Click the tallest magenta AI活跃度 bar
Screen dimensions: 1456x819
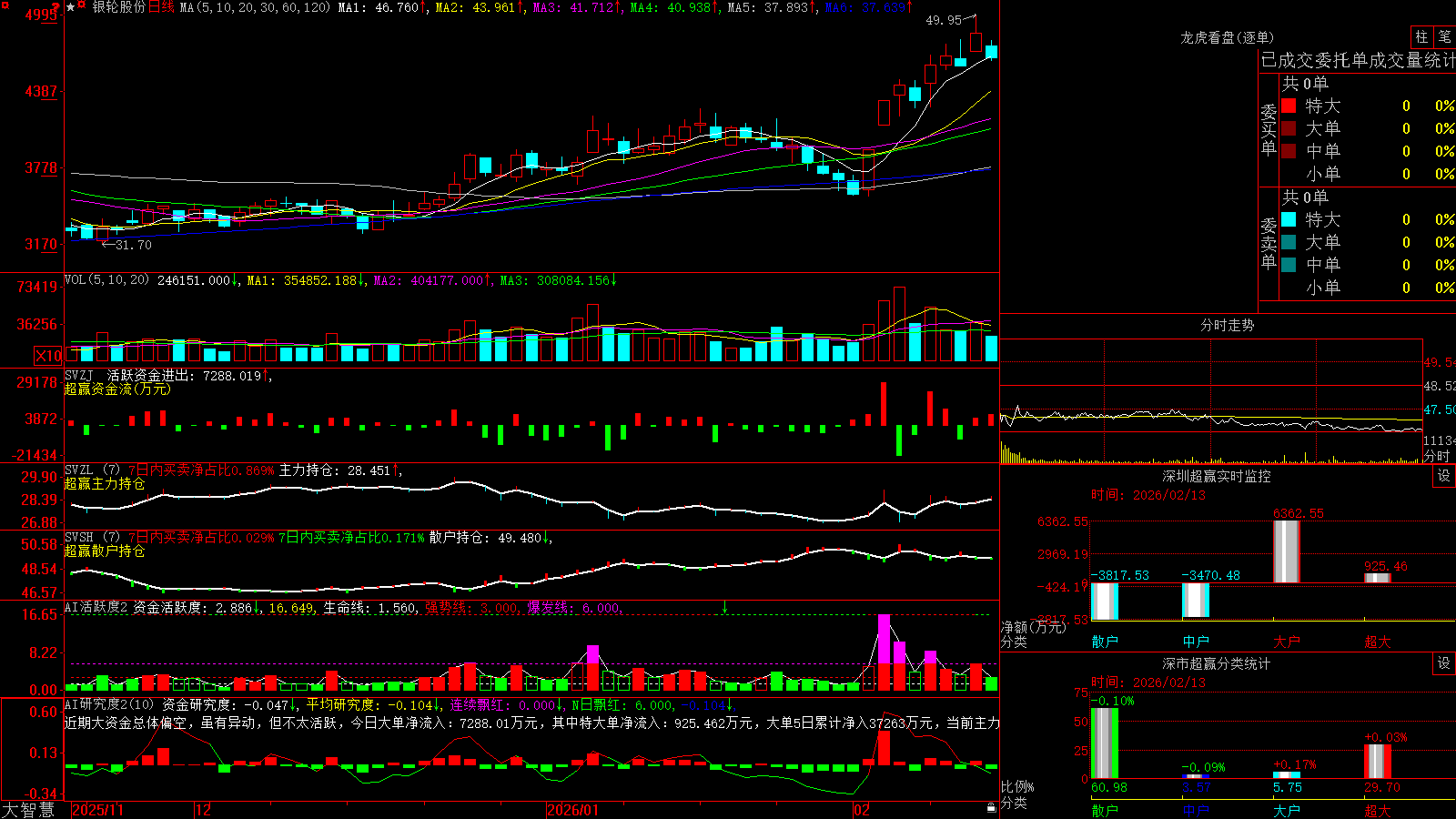884,640
